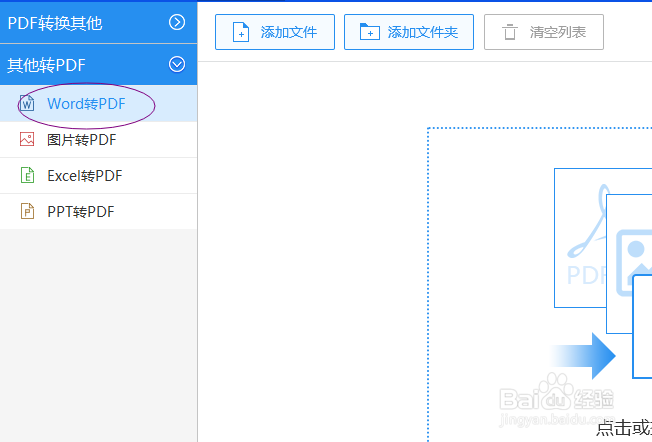Expand the PDF转换其他 section chevron
Screen dimensions: 652x442
[x=177, y=22]
